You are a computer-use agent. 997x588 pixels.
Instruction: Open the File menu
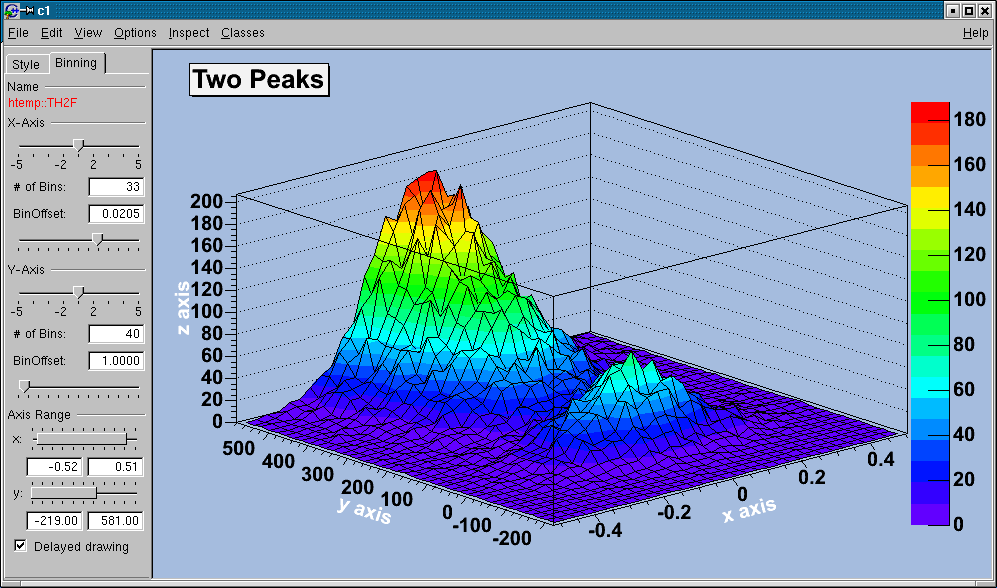tap(18, 33)
